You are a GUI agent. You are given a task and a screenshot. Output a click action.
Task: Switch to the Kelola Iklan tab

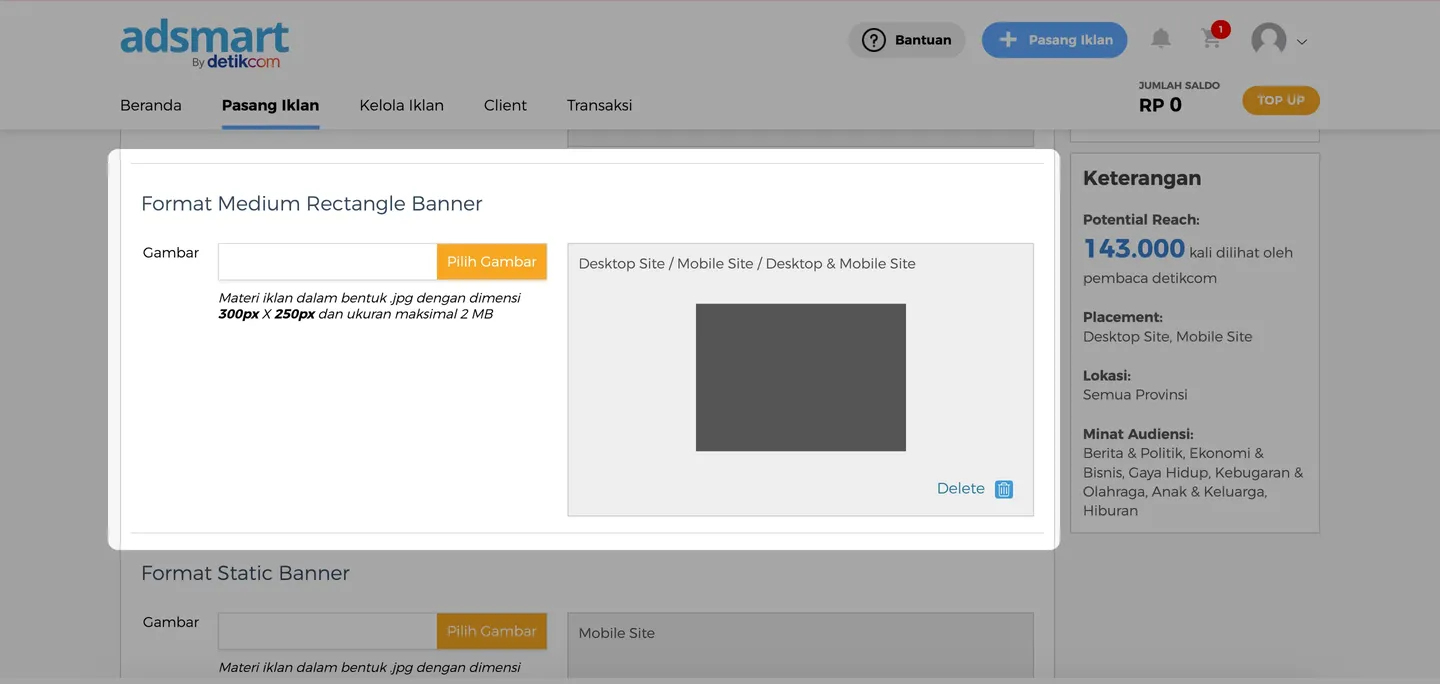pos(401,105)
